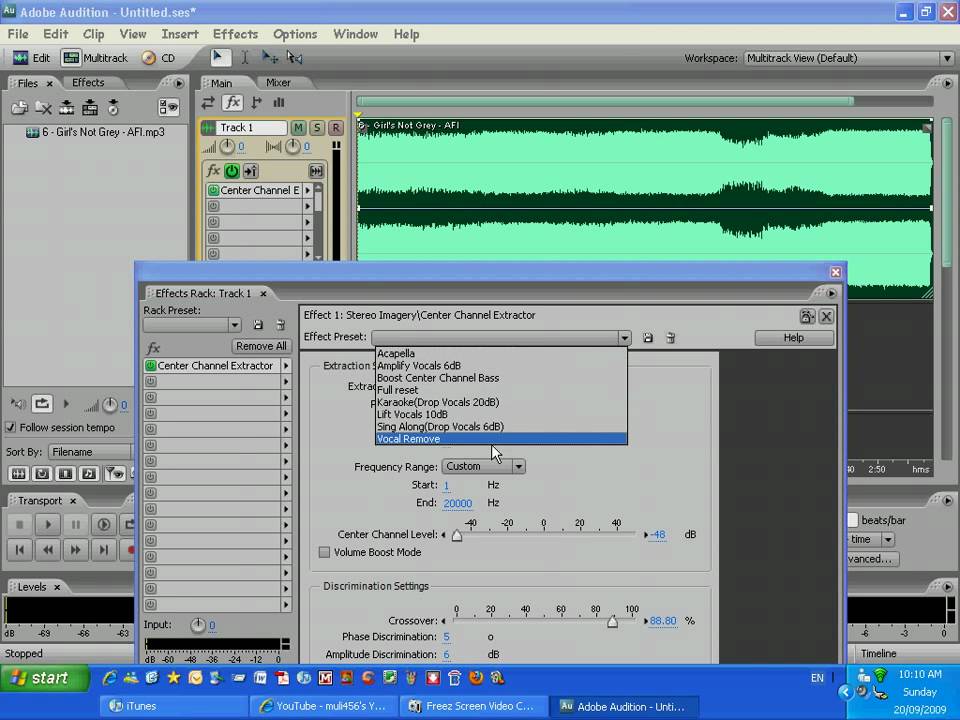Switch to the Mixer tab
Image resolution: width=960 pixels, height=720 pixels.
[x=278, y=83]
